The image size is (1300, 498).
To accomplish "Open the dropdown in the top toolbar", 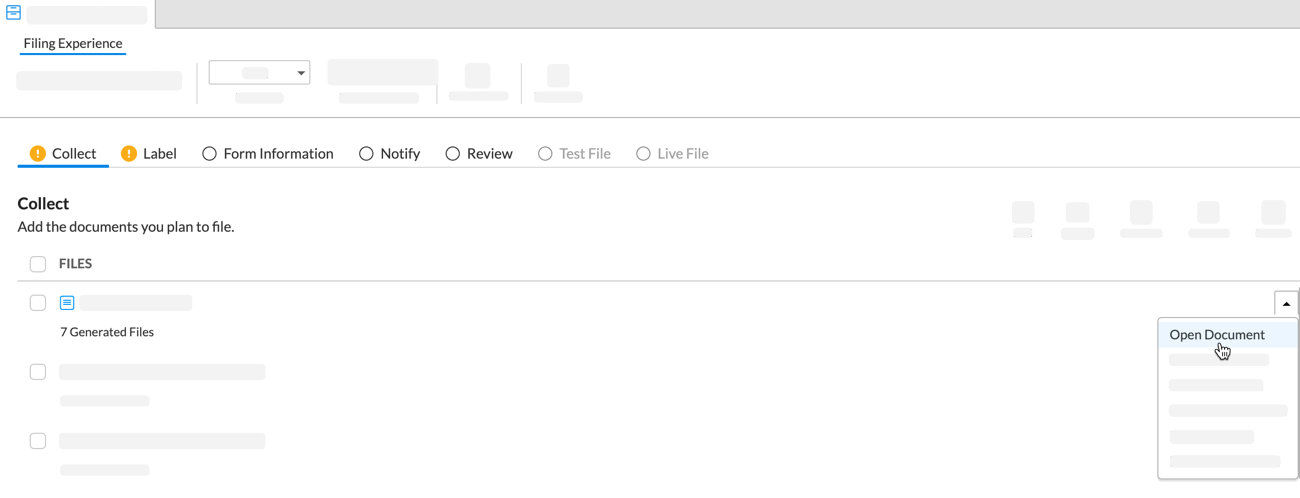I will tap(259, 73).
